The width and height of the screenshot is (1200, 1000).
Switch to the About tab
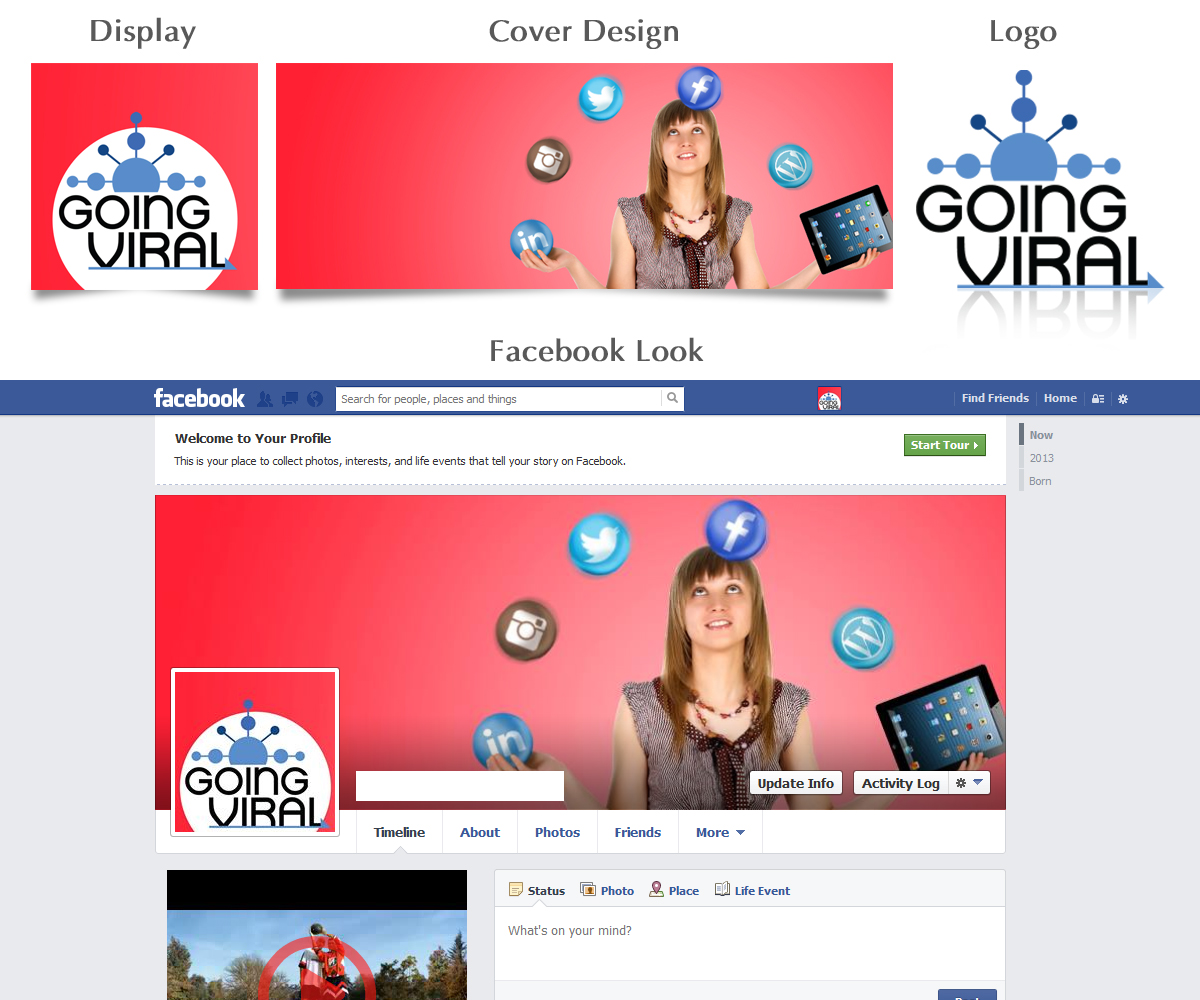(479, 831)
